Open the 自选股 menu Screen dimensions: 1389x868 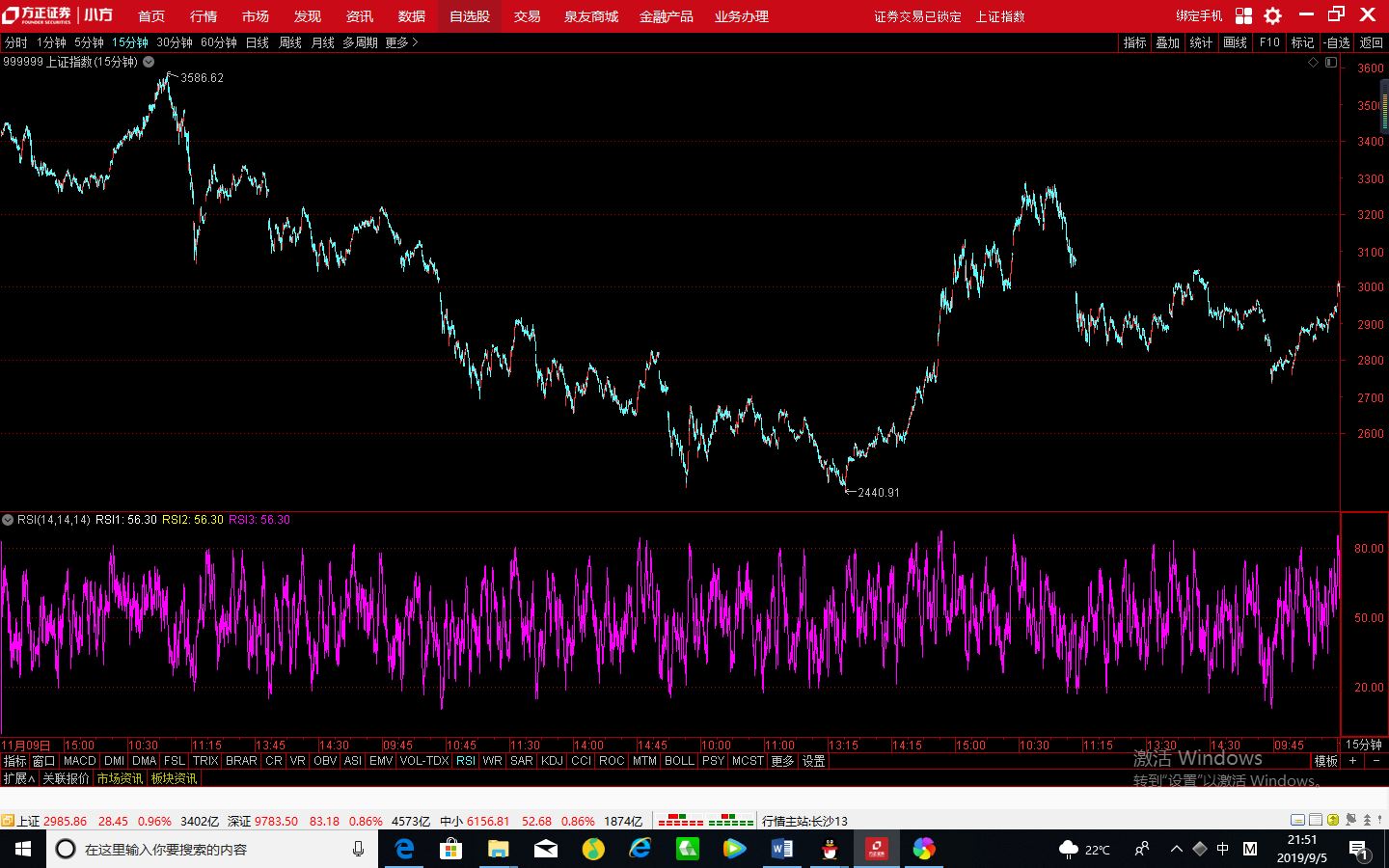[x=470, y=16]
